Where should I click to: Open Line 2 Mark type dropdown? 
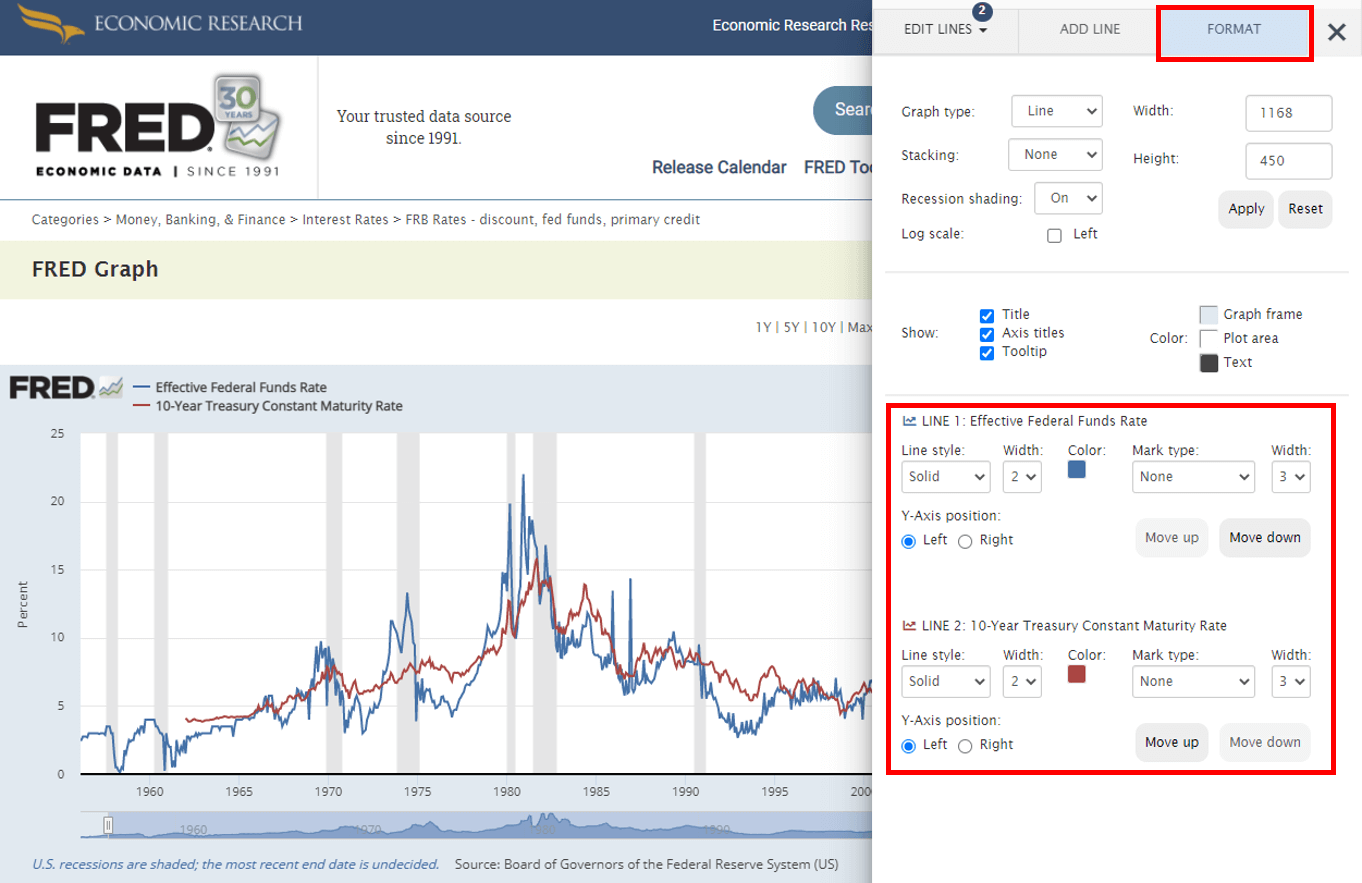1193,681
